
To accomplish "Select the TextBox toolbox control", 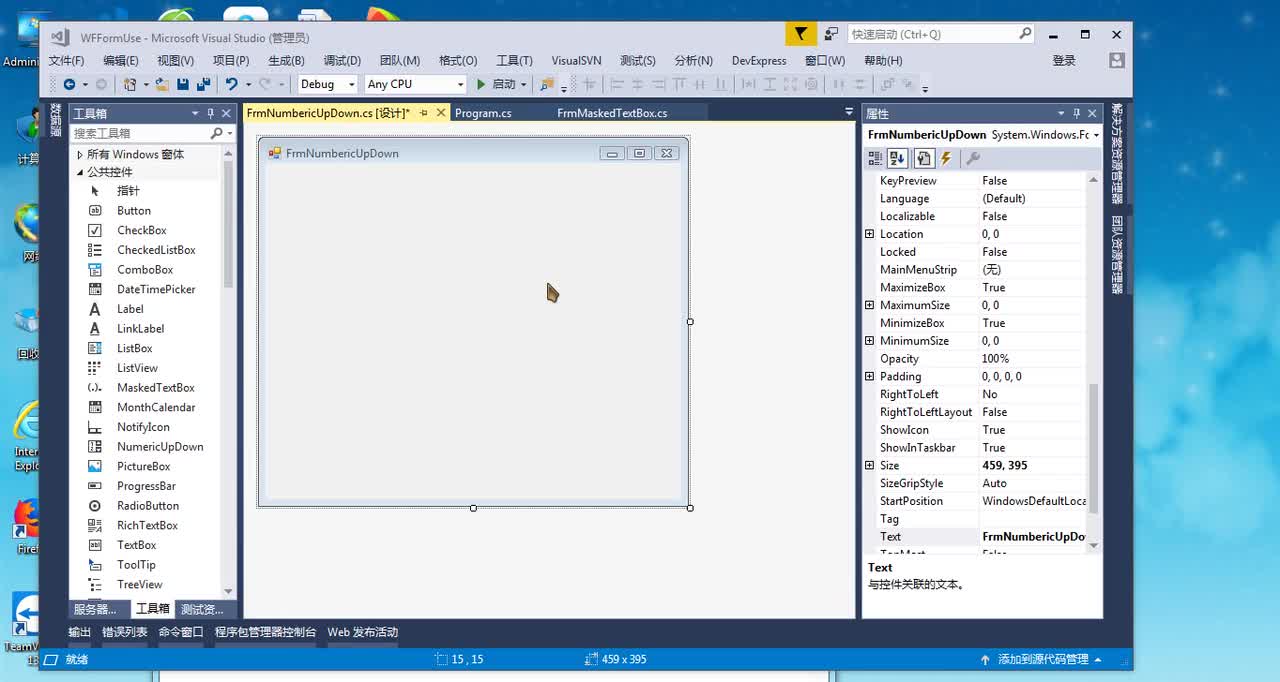I will click(136, 545).
